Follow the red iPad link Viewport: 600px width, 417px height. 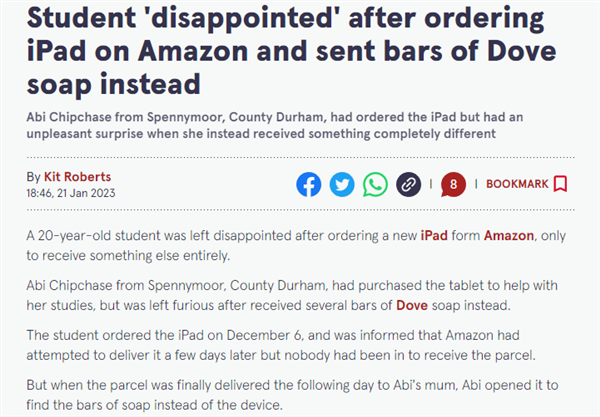(x=434, y=235)
